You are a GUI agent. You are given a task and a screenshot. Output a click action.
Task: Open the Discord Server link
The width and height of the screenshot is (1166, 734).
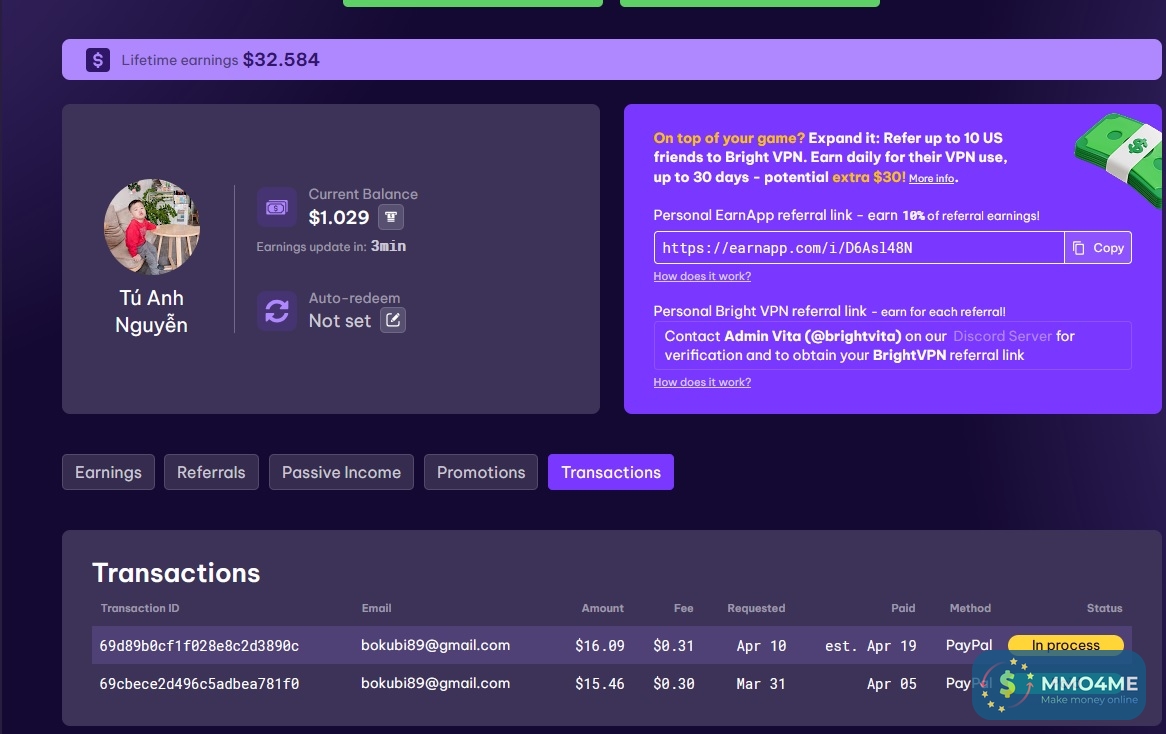(1002, 336)
